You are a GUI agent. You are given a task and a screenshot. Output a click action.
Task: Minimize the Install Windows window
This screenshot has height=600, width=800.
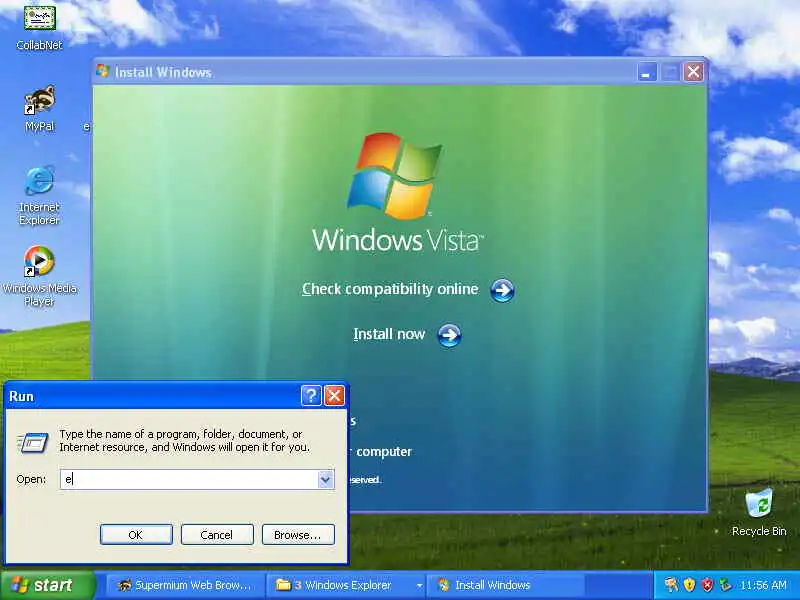(x=646, y=72)
